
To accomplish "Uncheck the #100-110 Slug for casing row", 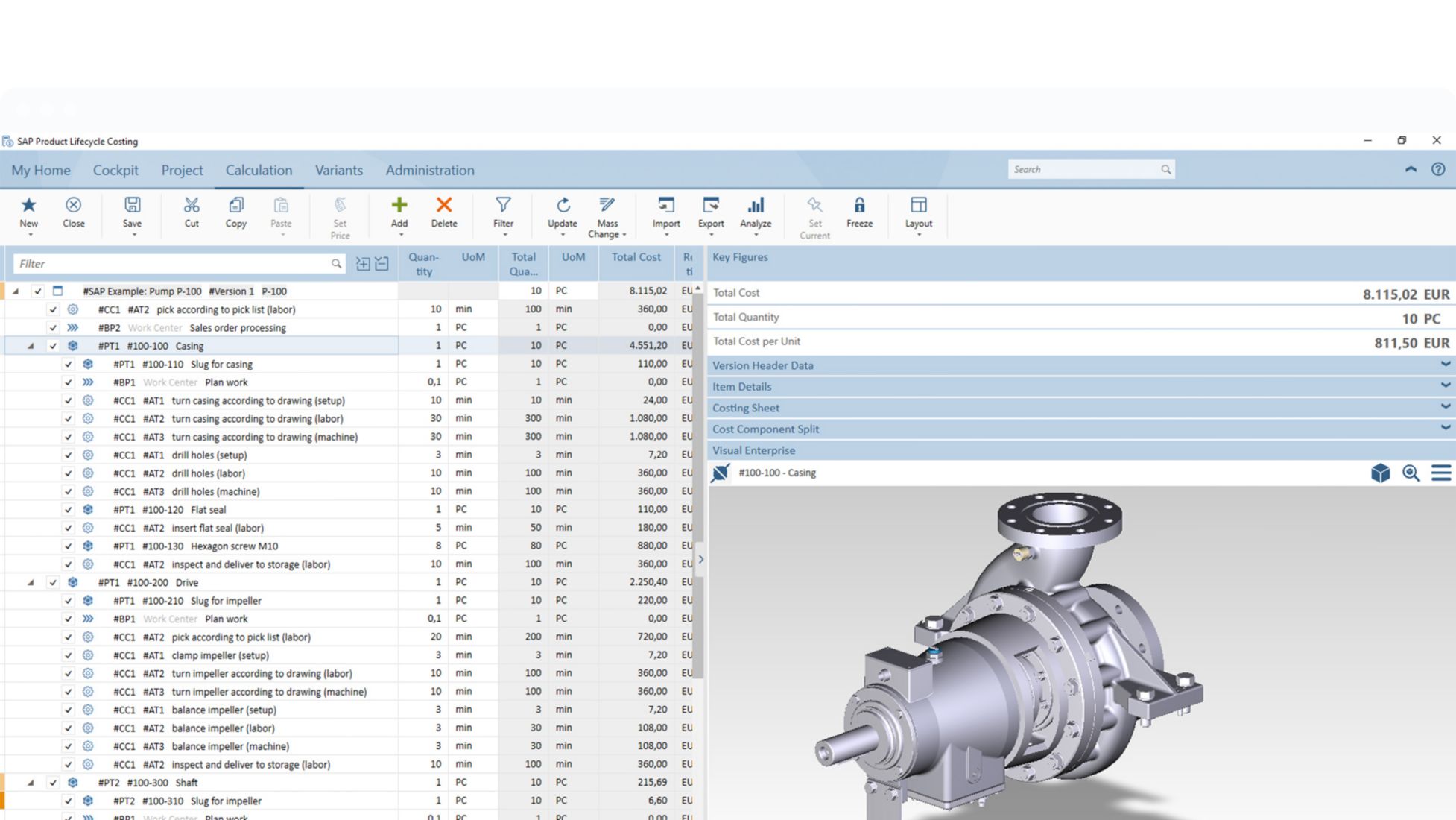I will click(x=69, y=365).
